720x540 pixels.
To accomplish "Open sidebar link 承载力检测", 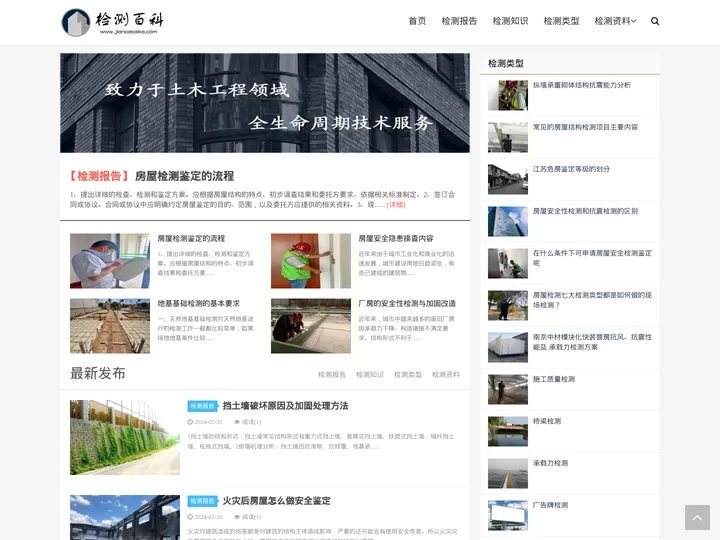I will [x=551, y=463].
